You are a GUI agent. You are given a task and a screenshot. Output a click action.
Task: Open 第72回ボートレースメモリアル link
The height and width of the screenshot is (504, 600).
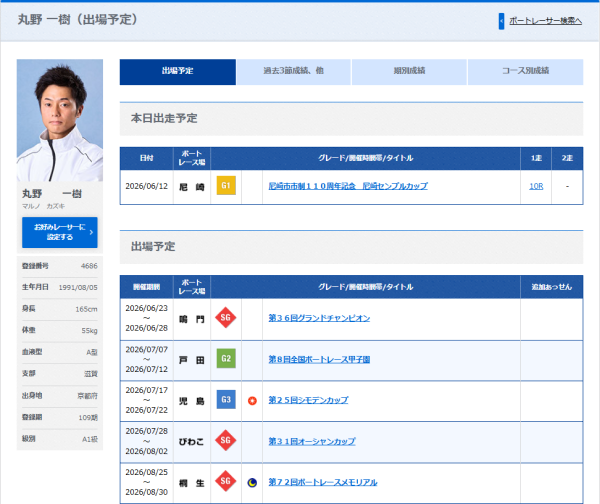tap(323, 482)
